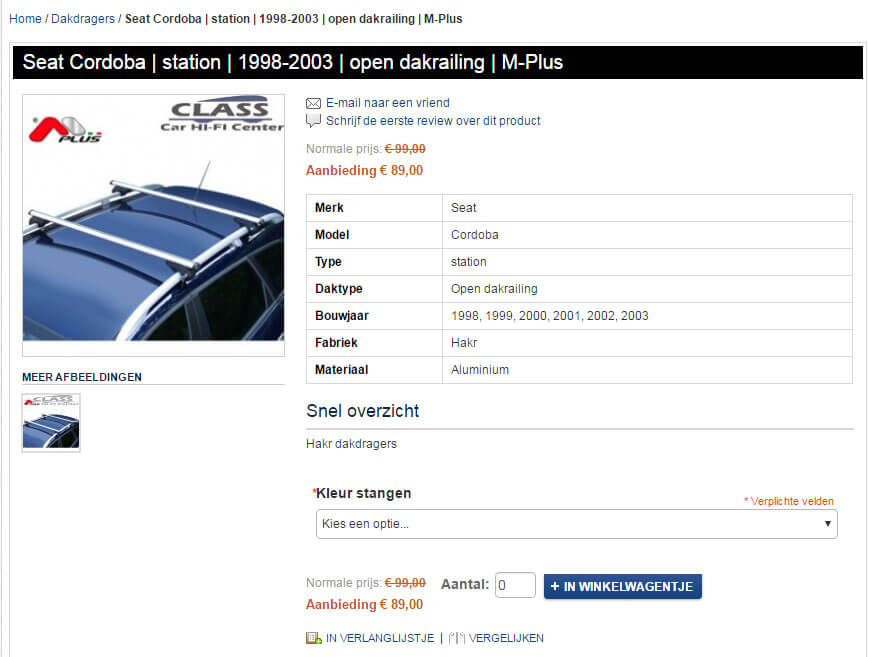Image resolution: width=869 pixels, height=657 pixels.
Task: Select the small thumbnail under Meer afbeeldingen
Action: 51,423
